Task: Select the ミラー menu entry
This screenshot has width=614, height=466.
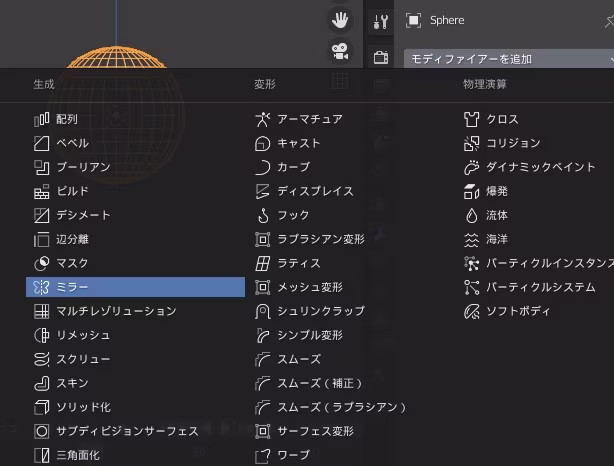Action: coord(135,287)
